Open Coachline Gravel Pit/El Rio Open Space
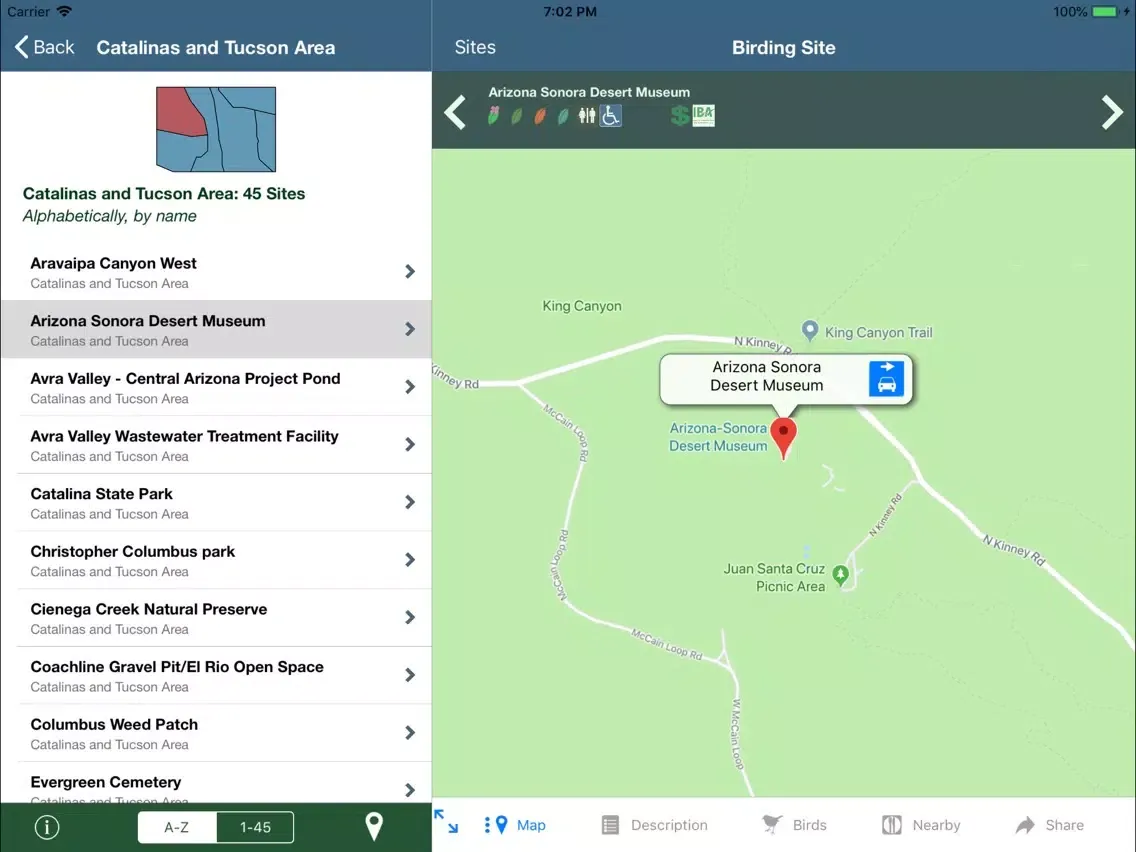Screen dimensions: 1136x852 pos(216,675)
